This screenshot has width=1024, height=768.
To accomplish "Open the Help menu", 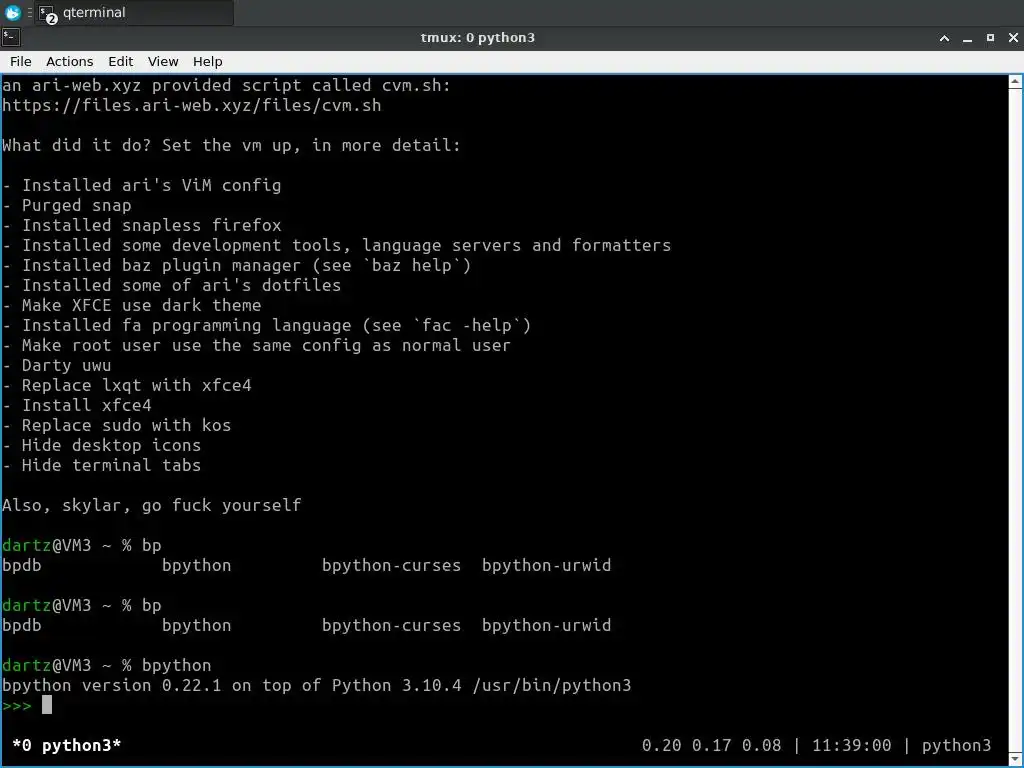I will pos(208,61).
